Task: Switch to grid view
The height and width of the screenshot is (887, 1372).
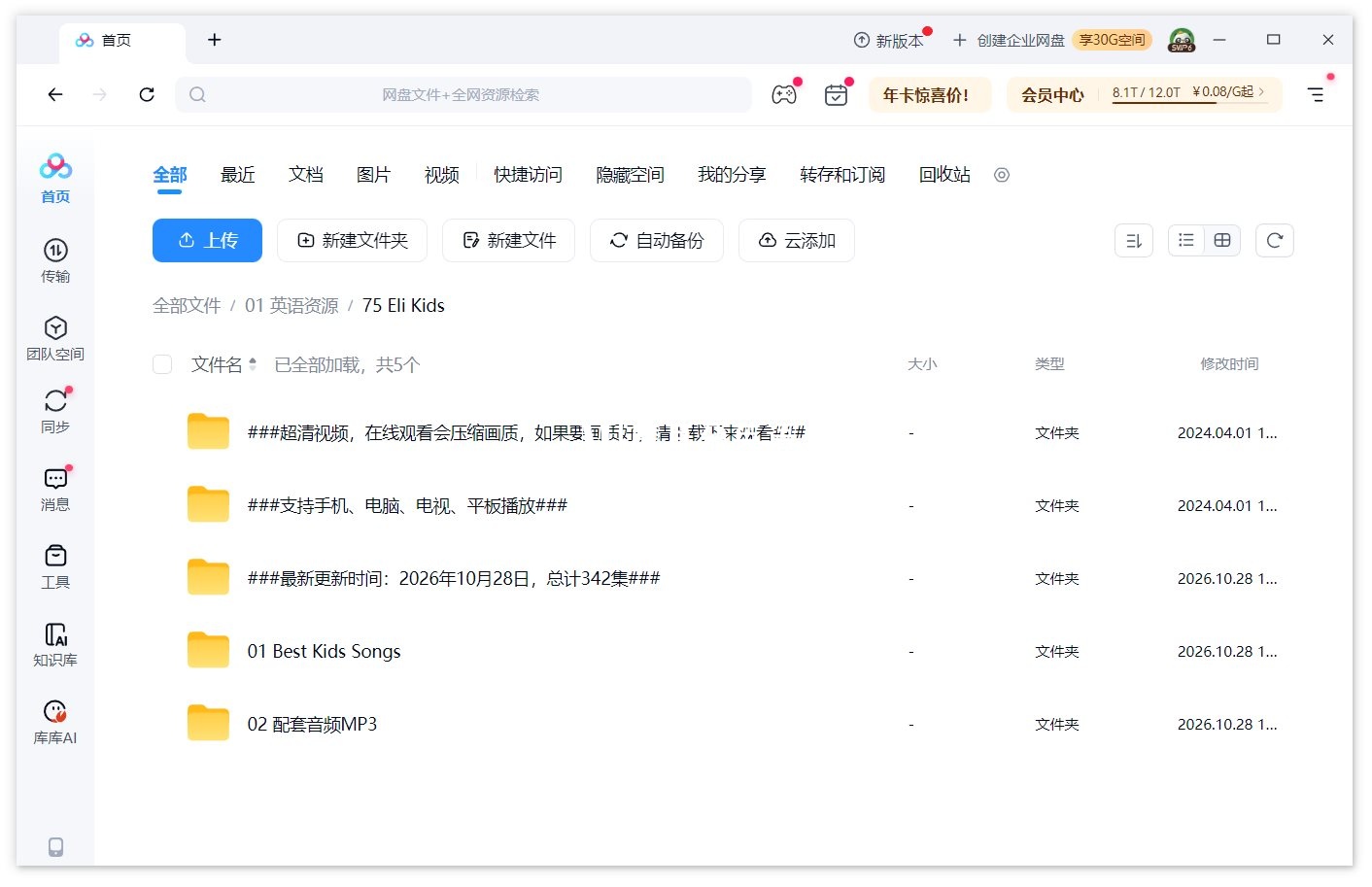Action: point(1222,241)
